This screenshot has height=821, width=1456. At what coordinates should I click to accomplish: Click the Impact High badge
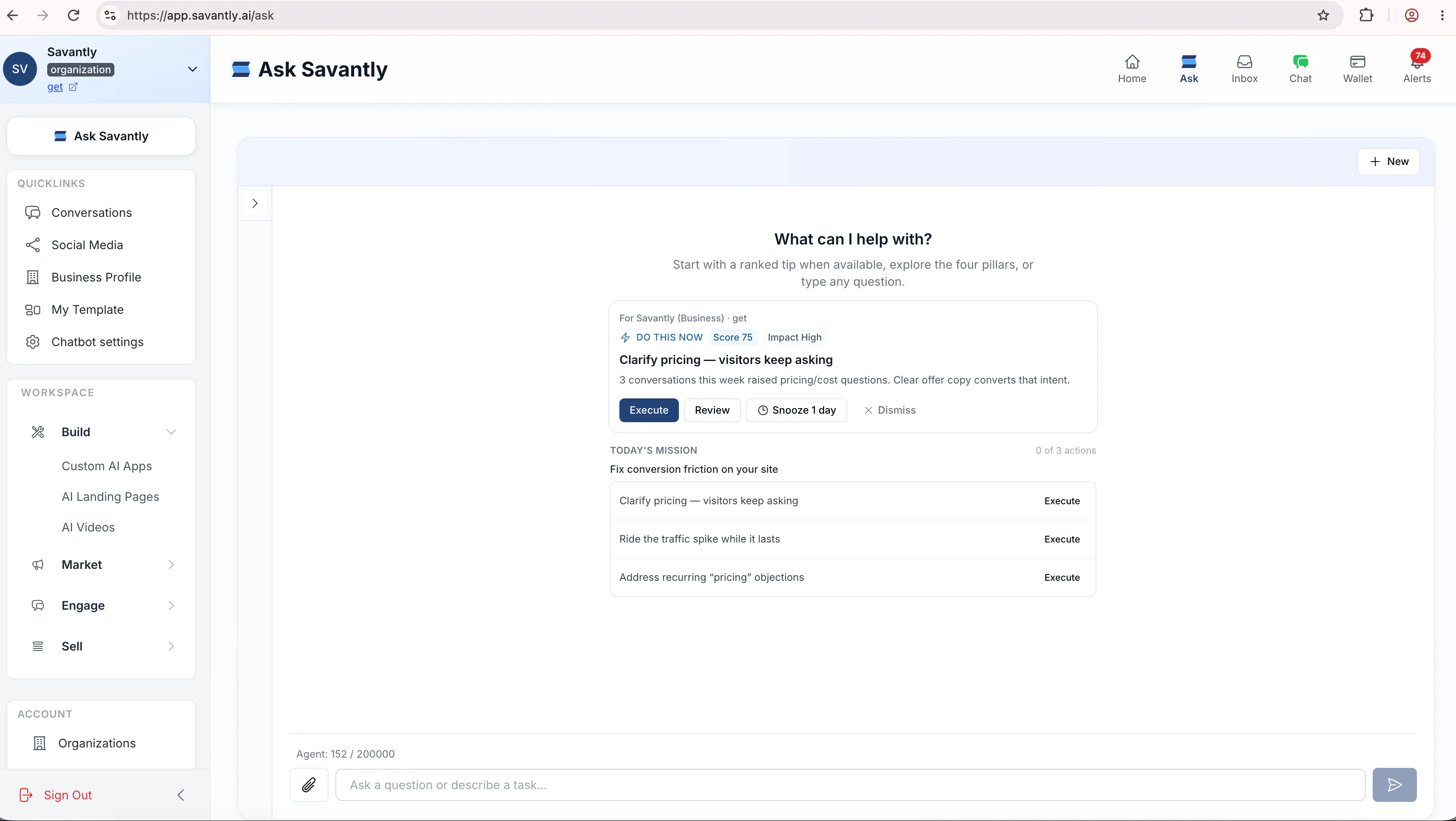[x=794, y=338]
